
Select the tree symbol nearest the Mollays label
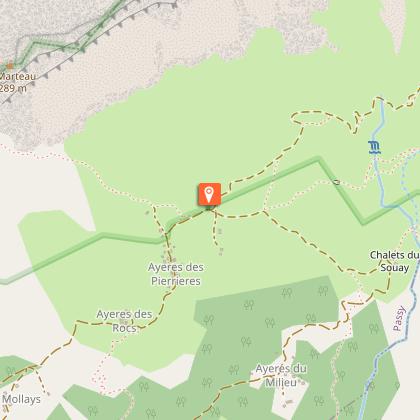[11, 370]
